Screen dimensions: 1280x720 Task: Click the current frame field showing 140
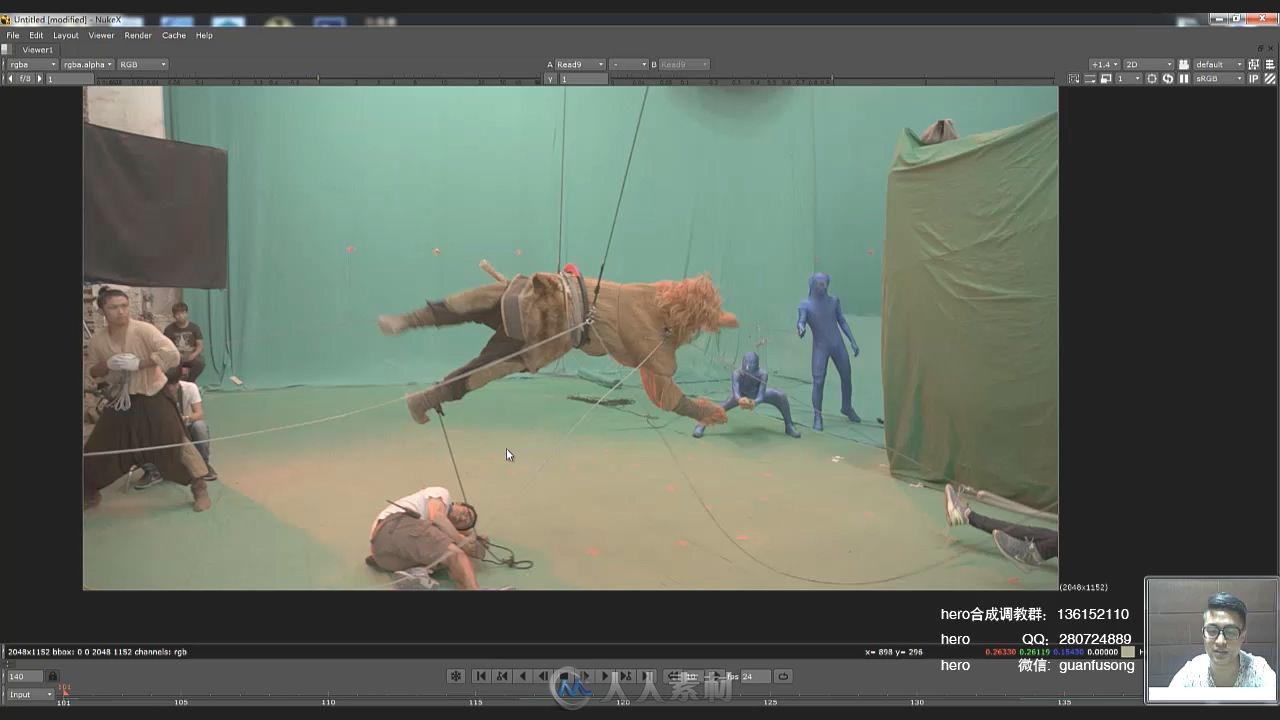[x=25, y=676]
